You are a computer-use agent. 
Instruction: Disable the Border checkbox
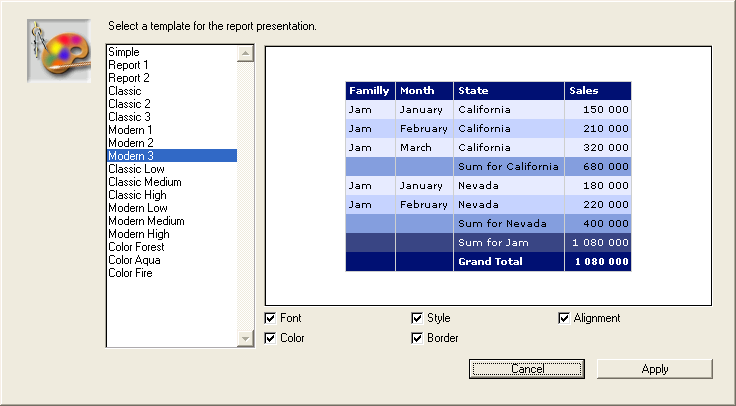click(x=418, y=338)
